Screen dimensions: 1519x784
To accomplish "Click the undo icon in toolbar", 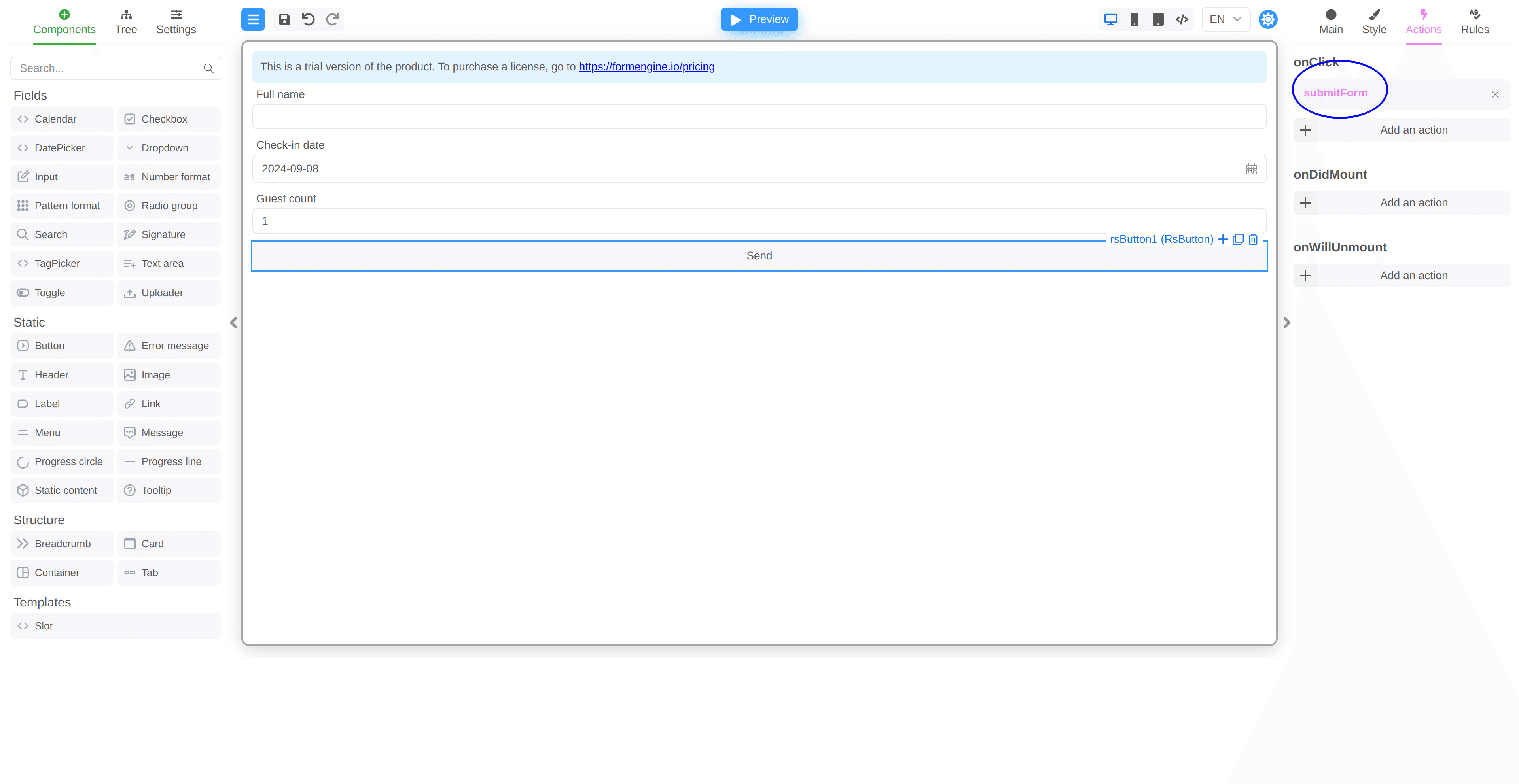I will (x=308, y=19).
